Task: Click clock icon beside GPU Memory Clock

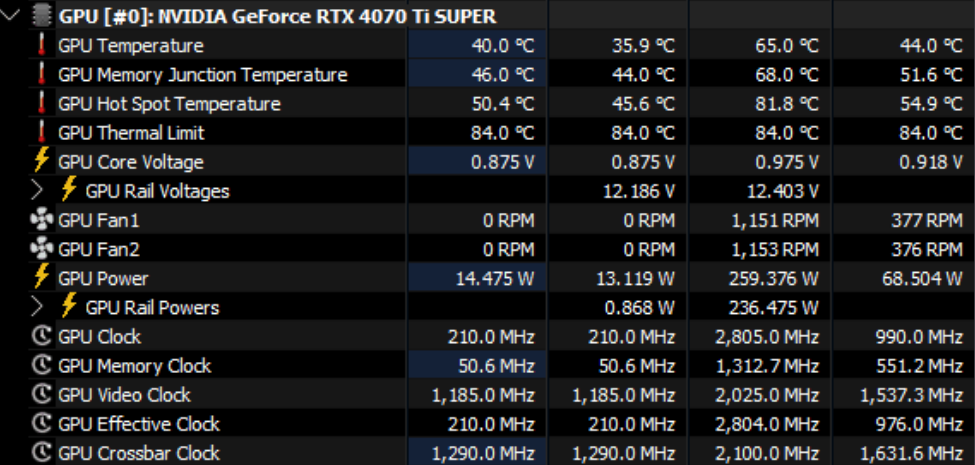Action: pyautogui.click(x=41, y=366)
